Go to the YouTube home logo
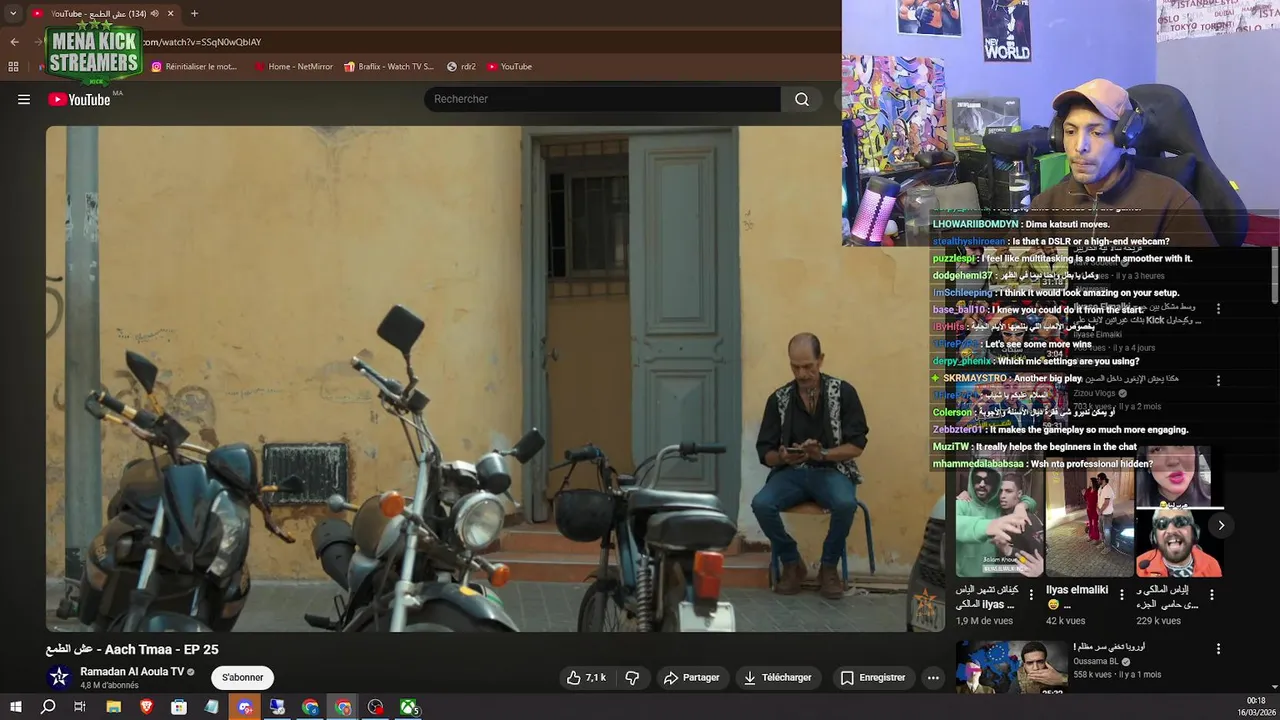The height and width of the screenshot is (720, 1280). click(79, 99)
